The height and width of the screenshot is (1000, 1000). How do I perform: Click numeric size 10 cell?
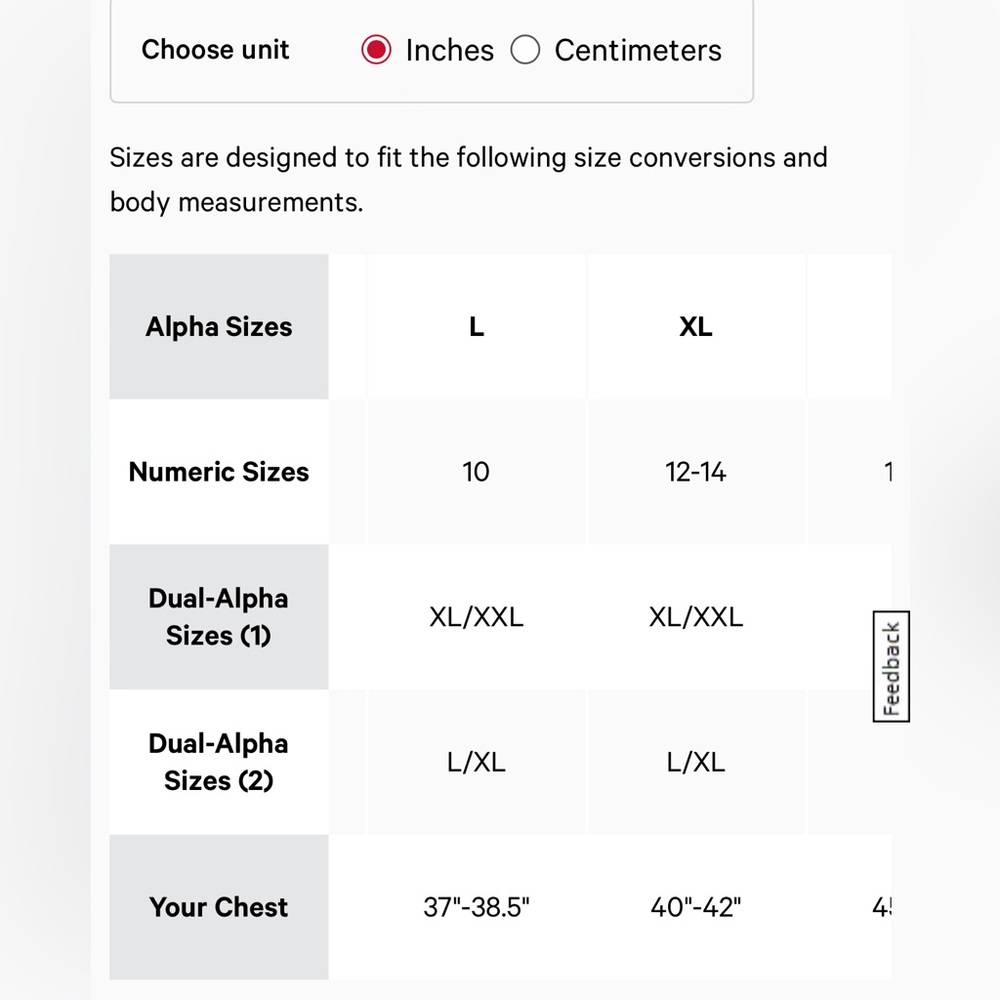click(x=476, y=472)
